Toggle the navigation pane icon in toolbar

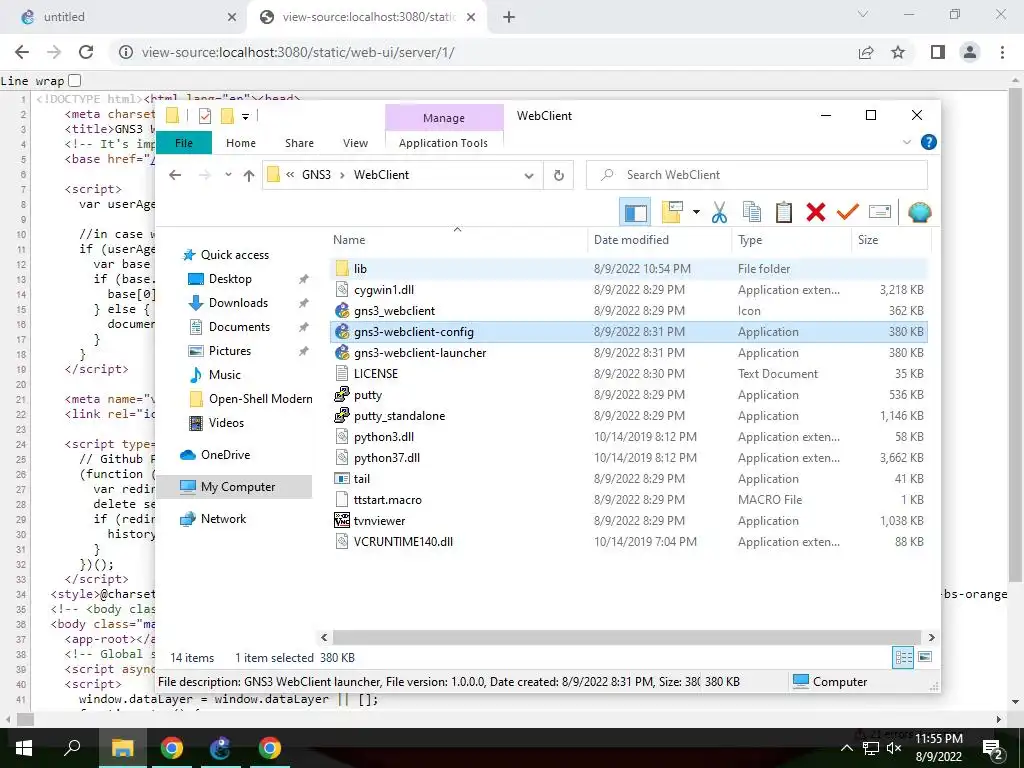click(x=635, y=212)
